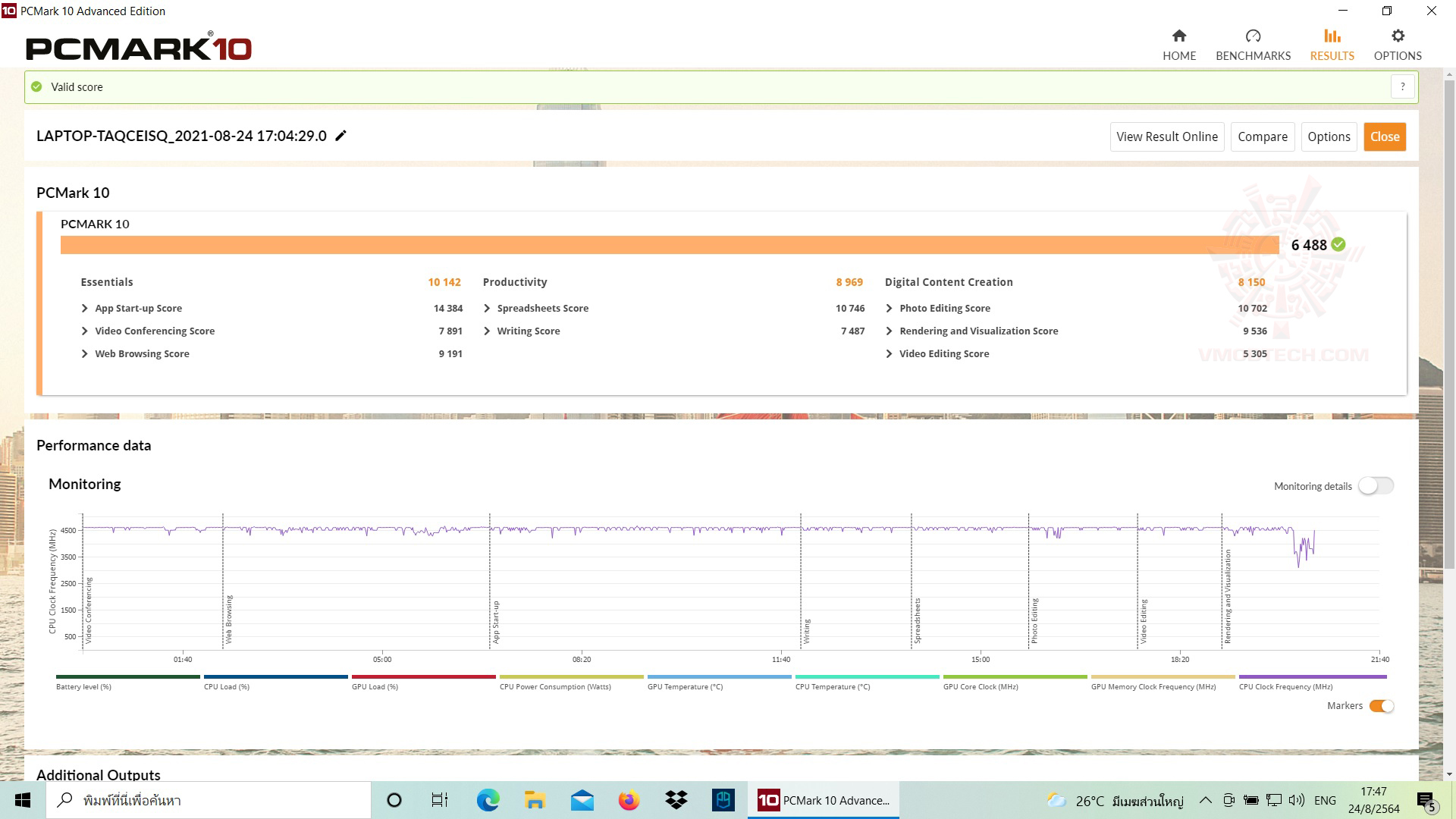The width and height of the screenshot is (1456, 819).
Task: Toggle GPU Load legend color swatch
Action: click(423, 677)
